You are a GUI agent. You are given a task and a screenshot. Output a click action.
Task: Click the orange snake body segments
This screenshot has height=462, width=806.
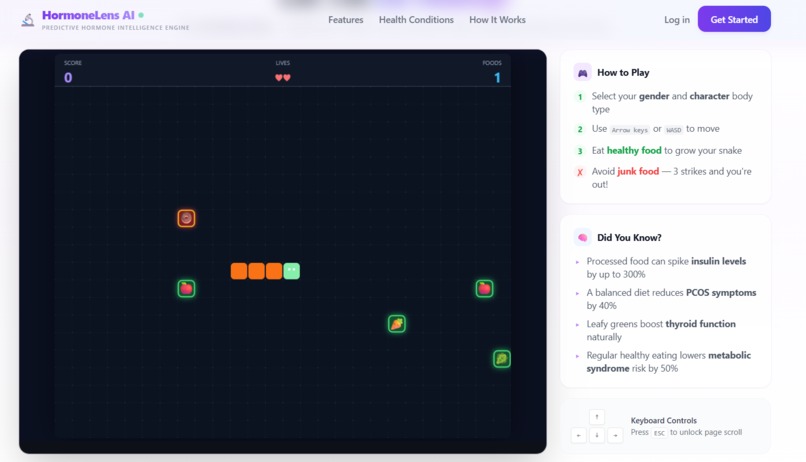(257, 271)
